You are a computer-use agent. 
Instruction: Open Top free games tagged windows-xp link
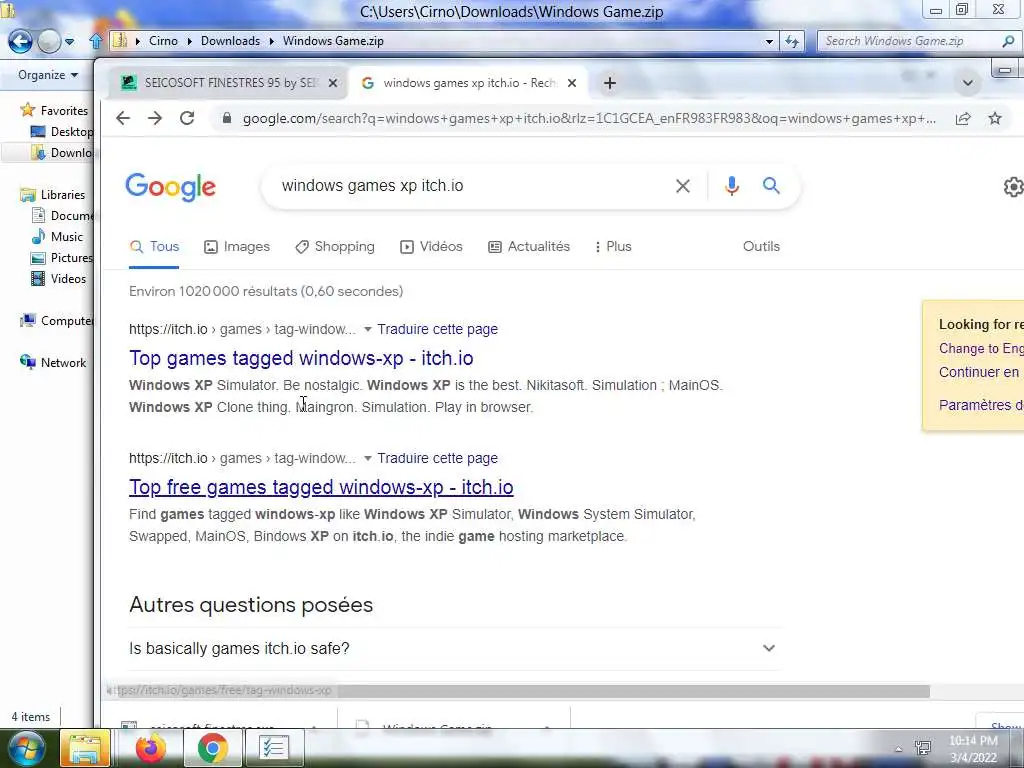point(321,487)
